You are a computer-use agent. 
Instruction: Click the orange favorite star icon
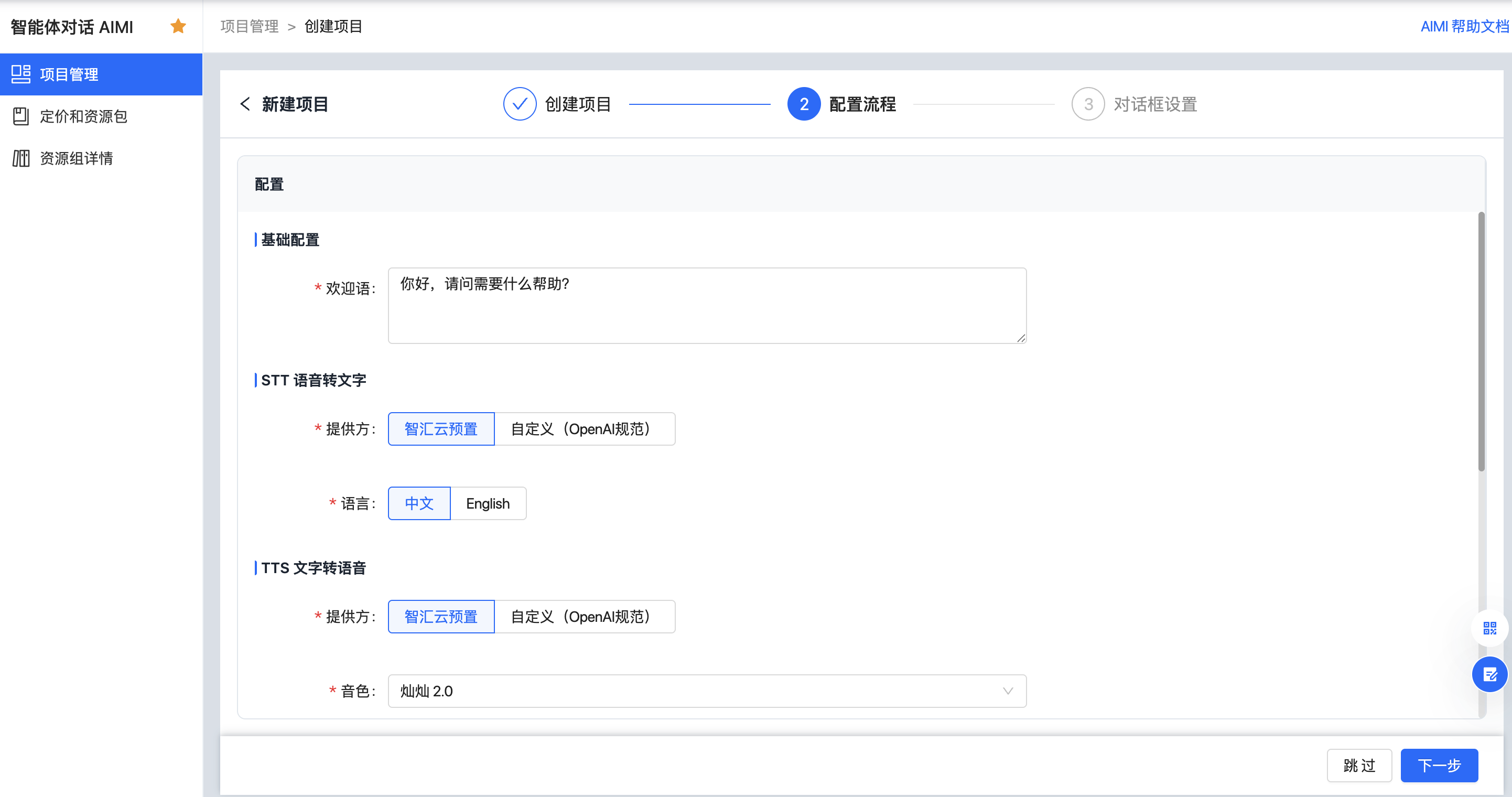178,26
